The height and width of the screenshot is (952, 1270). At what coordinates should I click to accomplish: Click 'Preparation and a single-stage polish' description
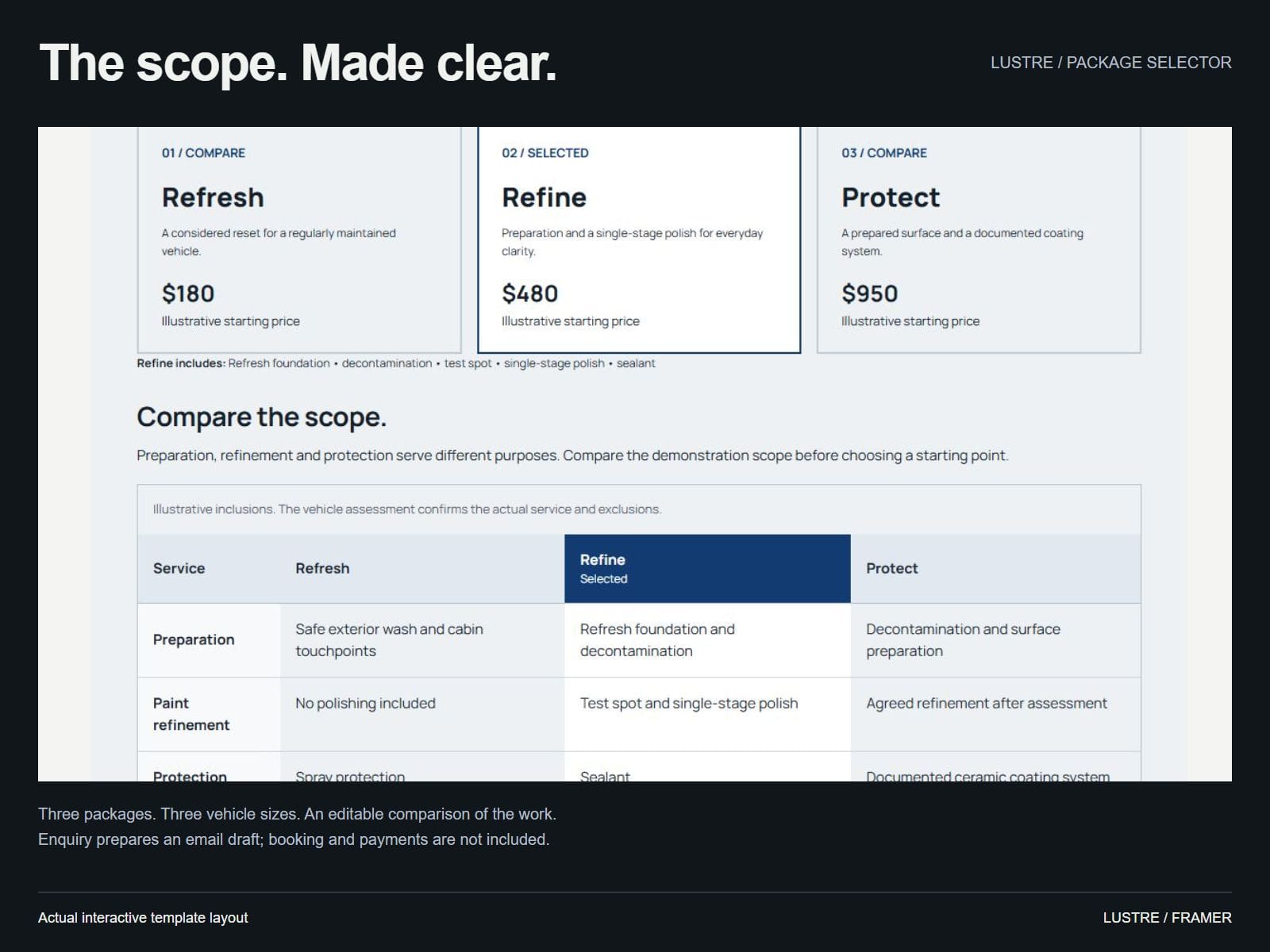coord(632,242)
